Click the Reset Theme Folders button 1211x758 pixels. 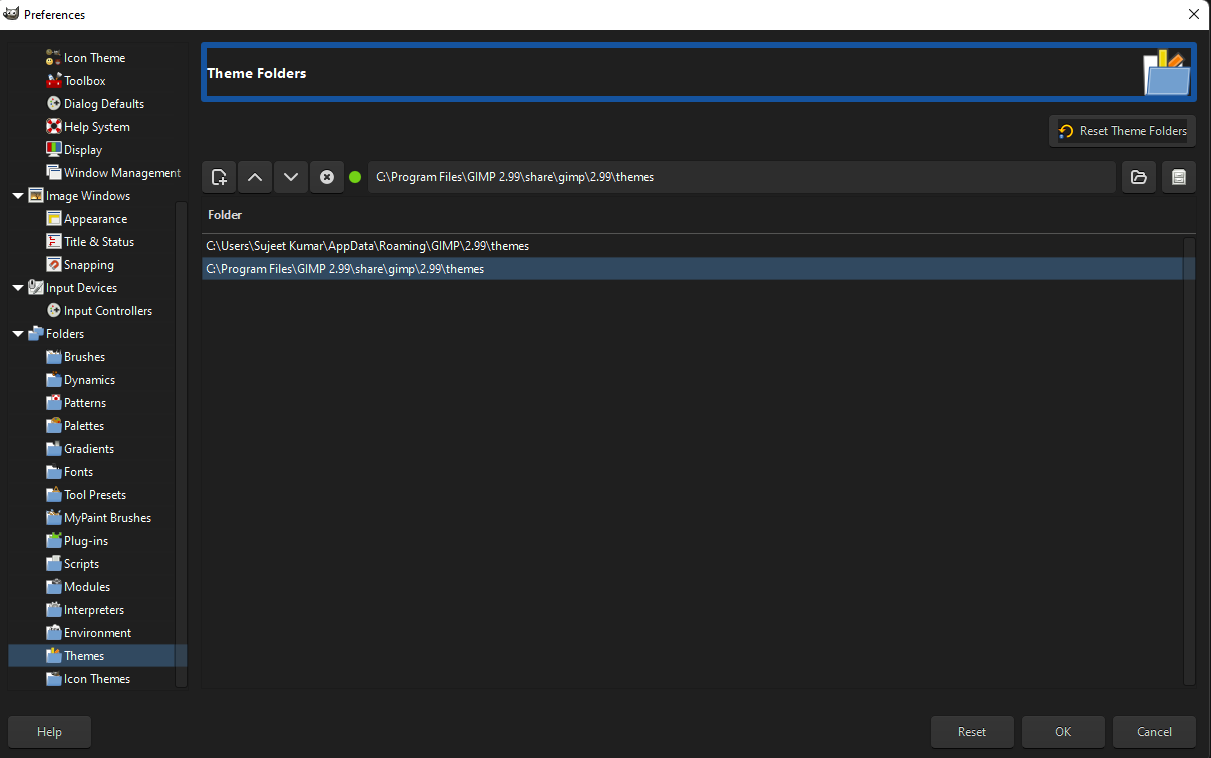tap(1122, 131)
